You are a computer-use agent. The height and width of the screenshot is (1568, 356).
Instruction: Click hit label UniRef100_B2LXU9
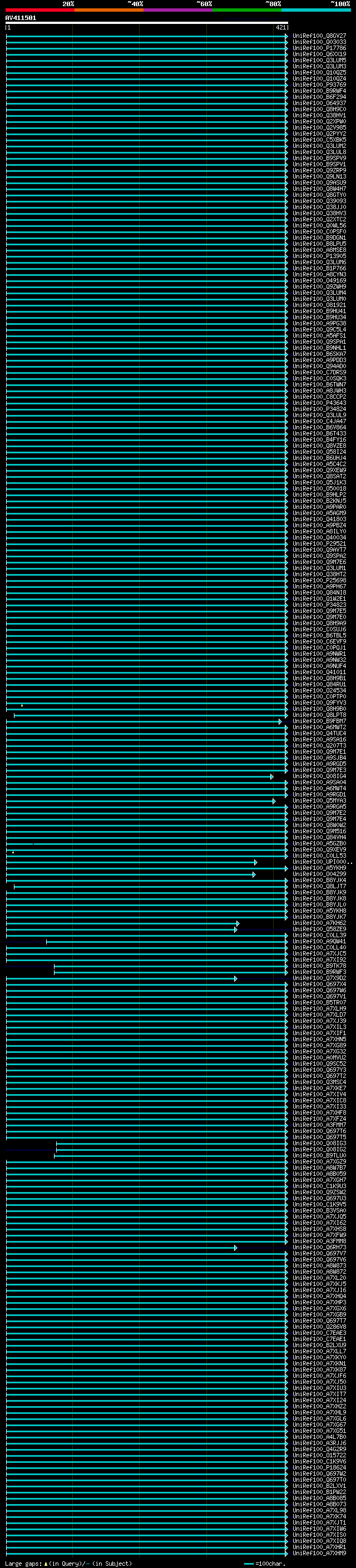[319, 1345]
